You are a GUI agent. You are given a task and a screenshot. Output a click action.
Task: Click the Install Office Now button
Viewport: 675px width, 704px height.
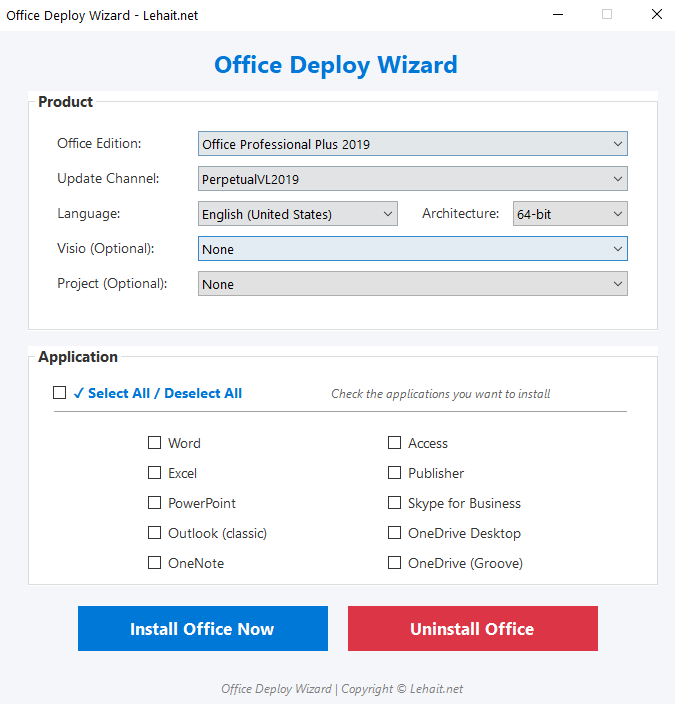202,629
